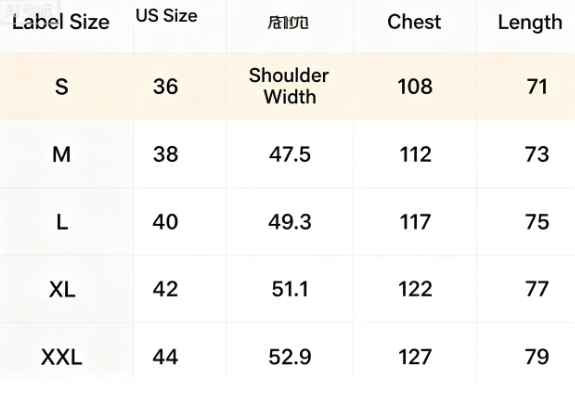This screenshot has width=575, height=393.
Task: Select the S size row label
Action: (x=62, y=87)
